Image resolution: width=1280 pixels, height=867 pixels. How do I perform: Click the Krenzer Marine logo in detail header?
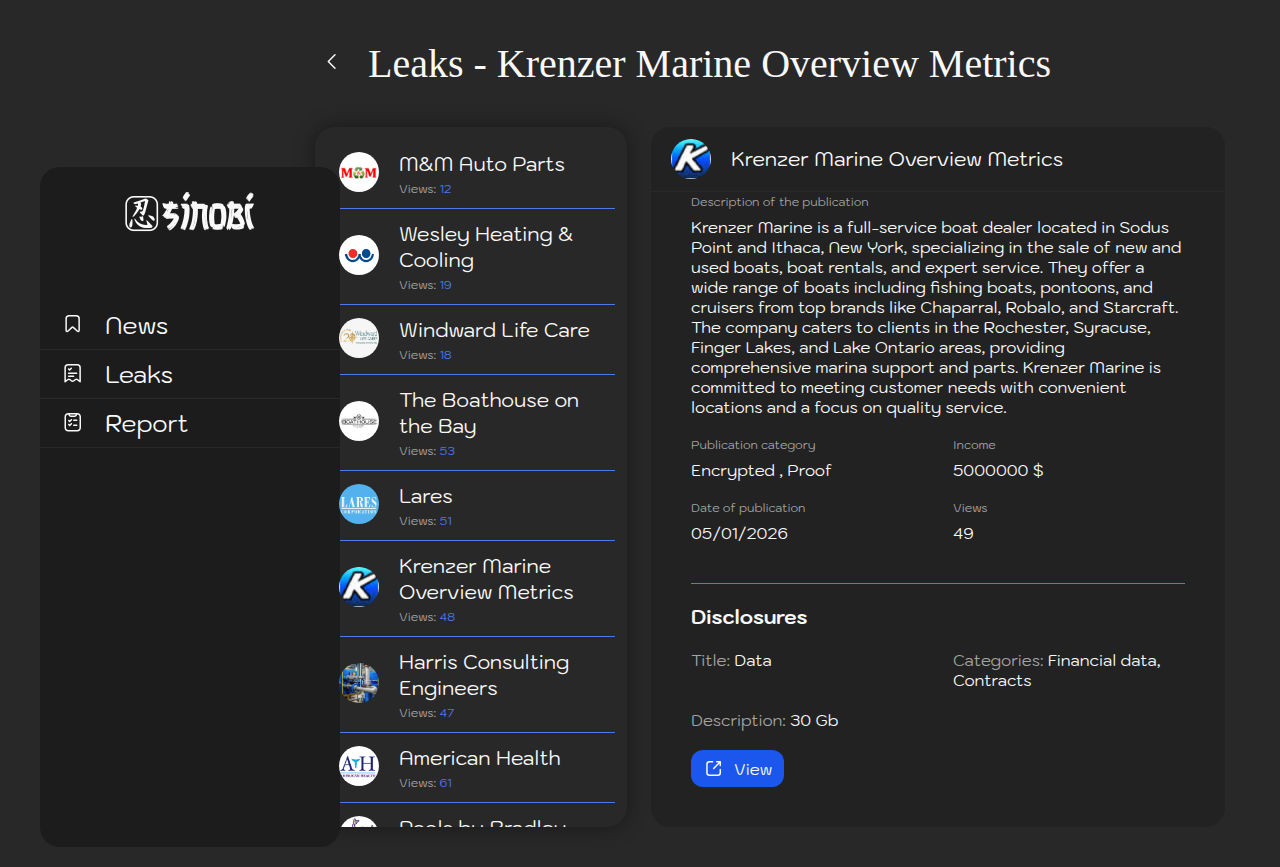point(690,159)
